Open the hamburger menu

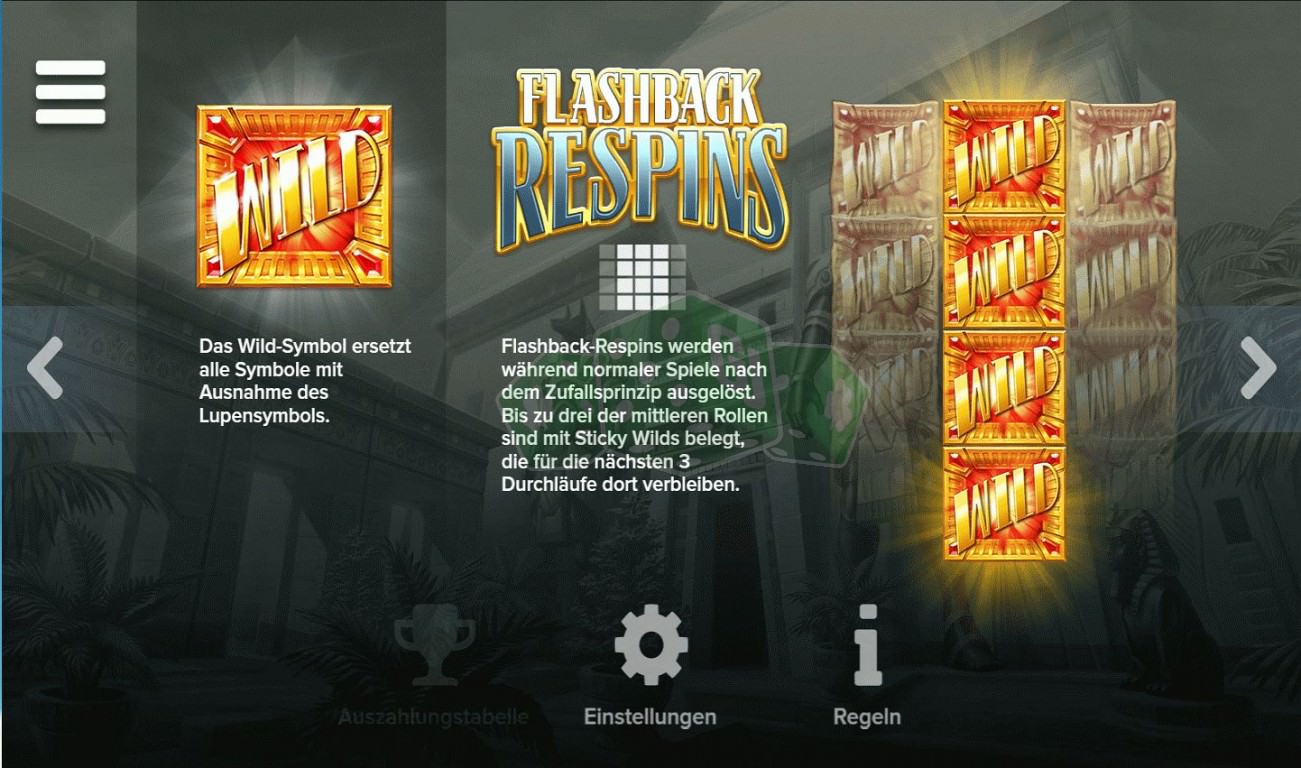[x=70, y=92]
